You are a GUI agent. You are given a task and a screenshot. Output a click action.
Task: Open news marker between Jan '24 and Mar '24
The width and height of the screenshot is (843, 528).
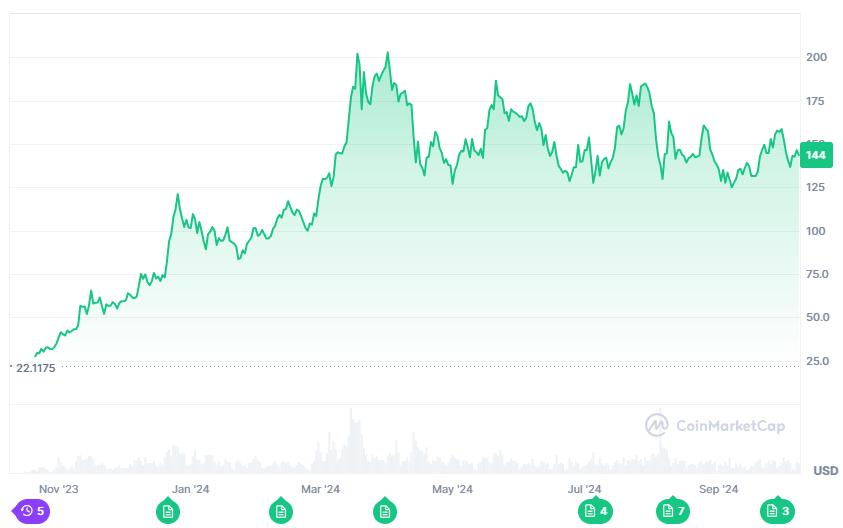(281, 511)
